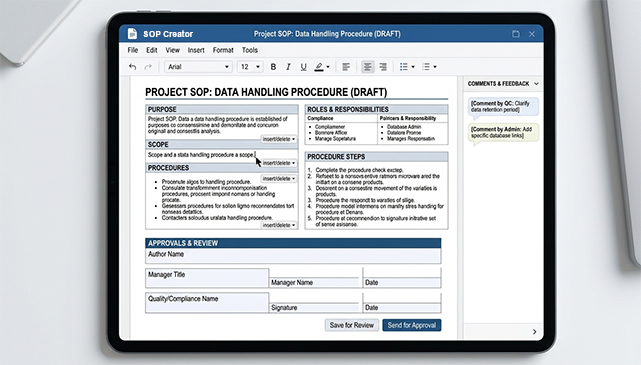Click the Date field beside Signature

[402, 307]
